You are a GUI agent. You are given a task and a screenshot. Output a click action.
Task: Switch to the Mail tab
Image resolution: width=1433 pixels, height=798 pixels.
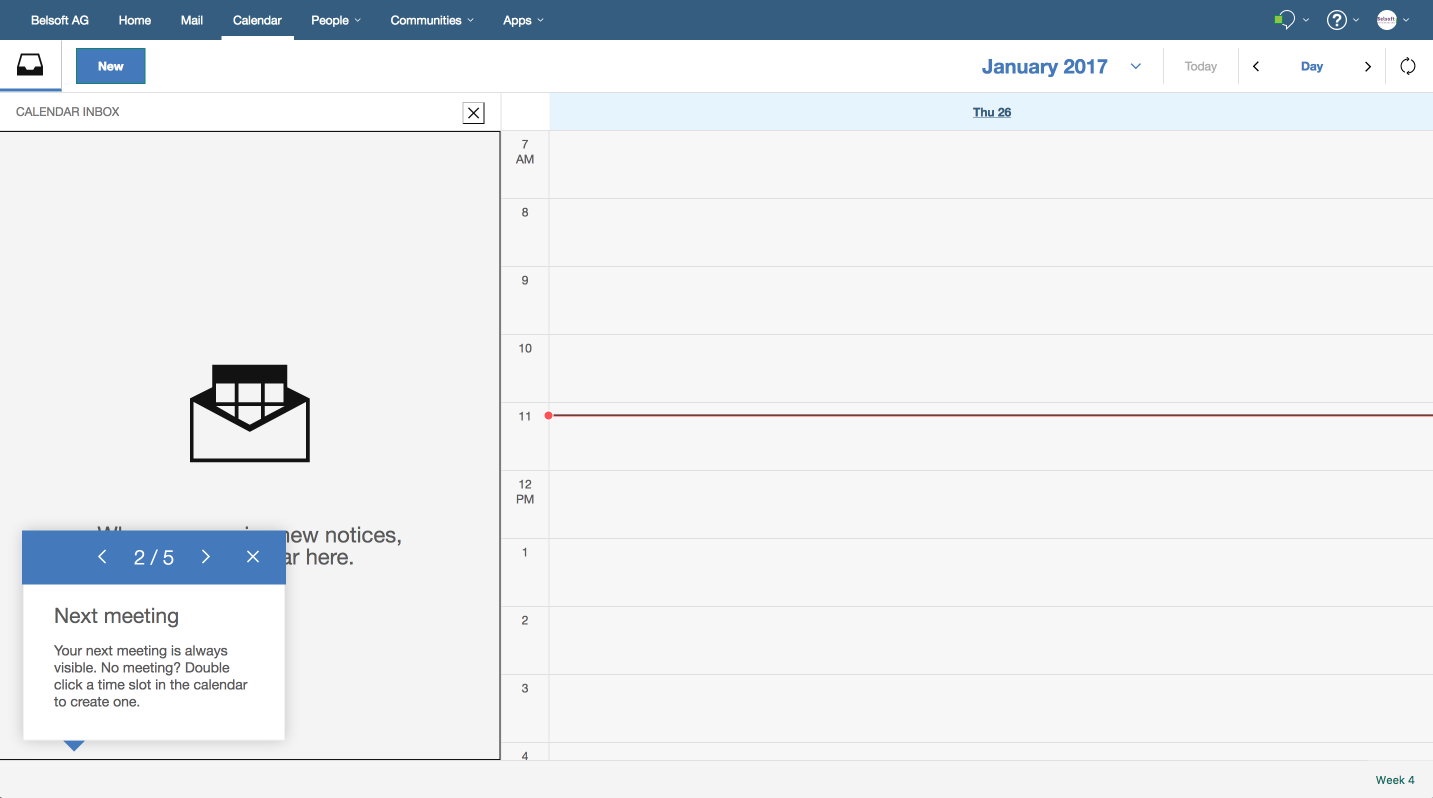pyautogui.click(x=192, y=20)
